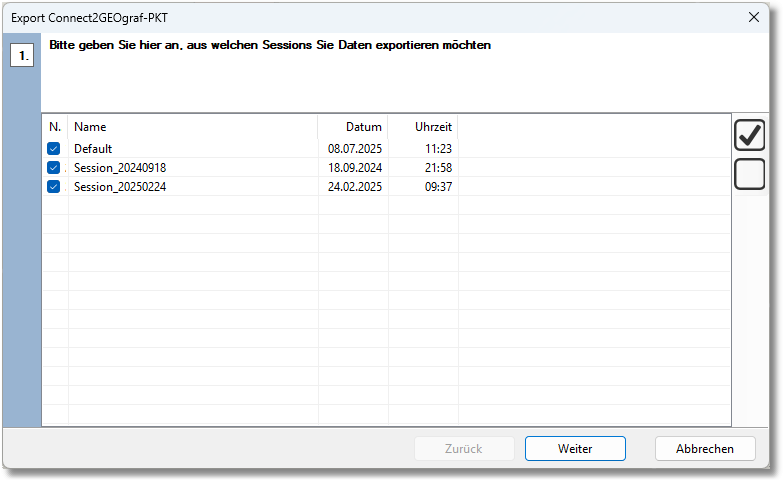The width and height of the screenshot is (784, 483).
Task: Click the date 24.02.2025 cell
Action: coord(355,187)
